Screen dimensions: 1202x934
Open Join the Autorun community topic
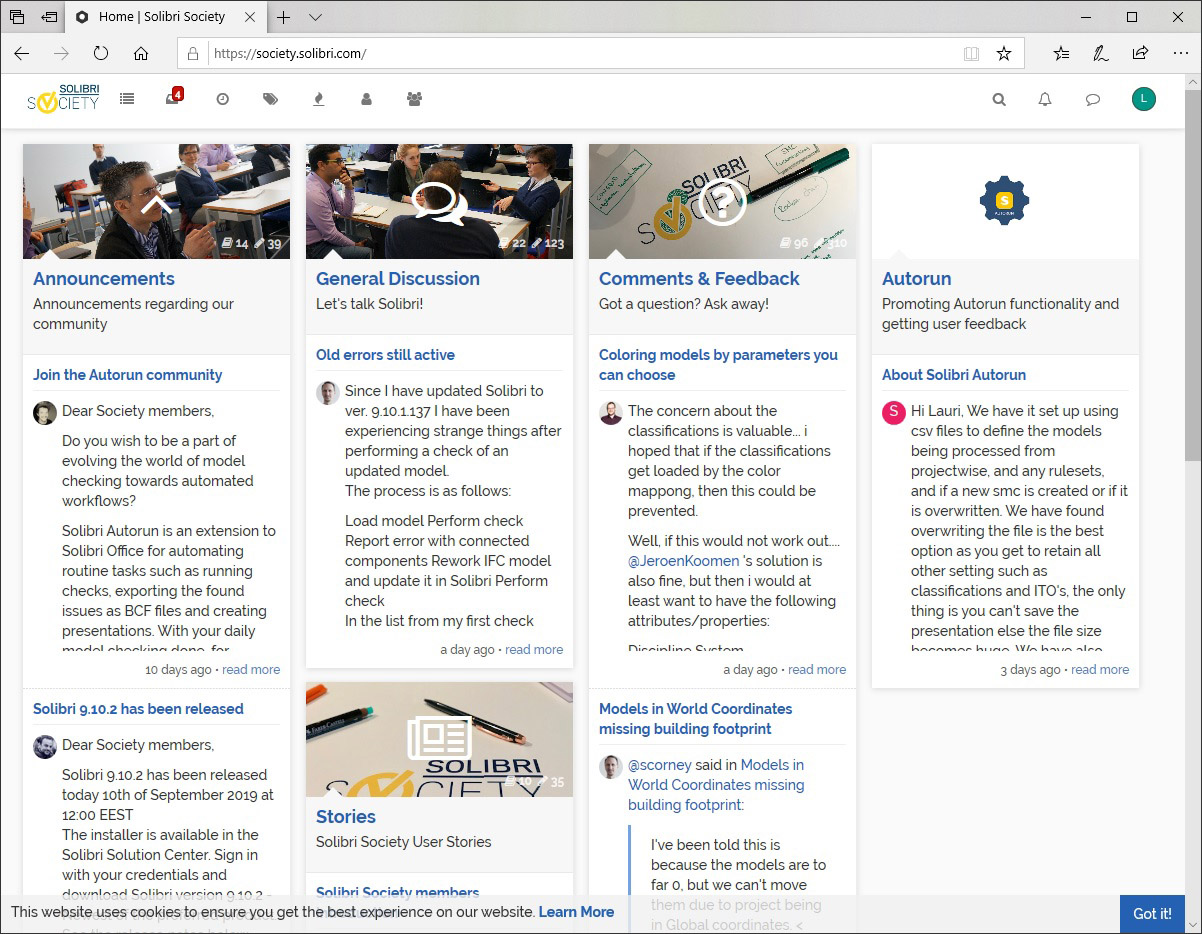coord(128,375)
